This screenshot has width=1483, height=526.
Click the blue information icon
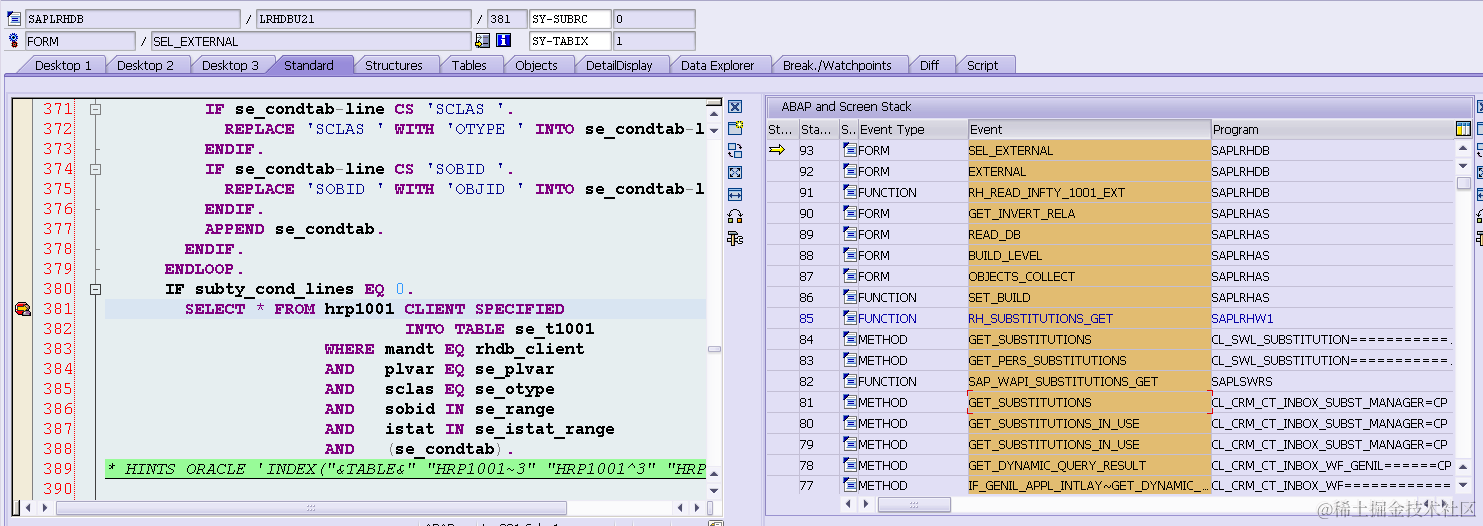[504, 41]
